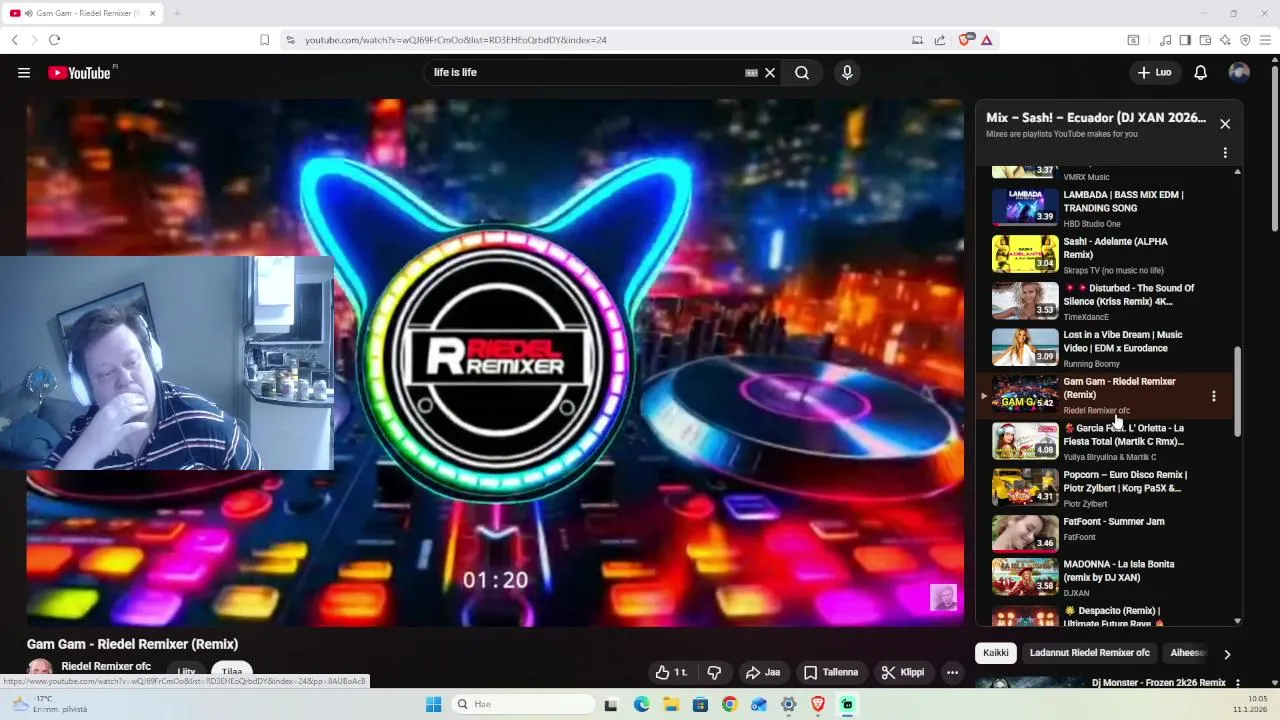
Task: Open the YouTube hamburger guide menu
Action: point(24,72)
